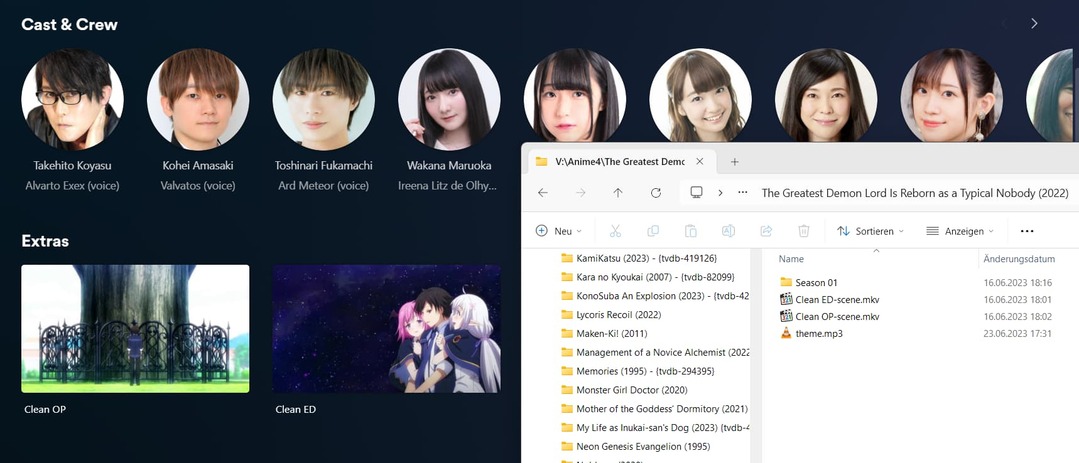Click the Kohei Amasaki name link

tap(198, 165)
